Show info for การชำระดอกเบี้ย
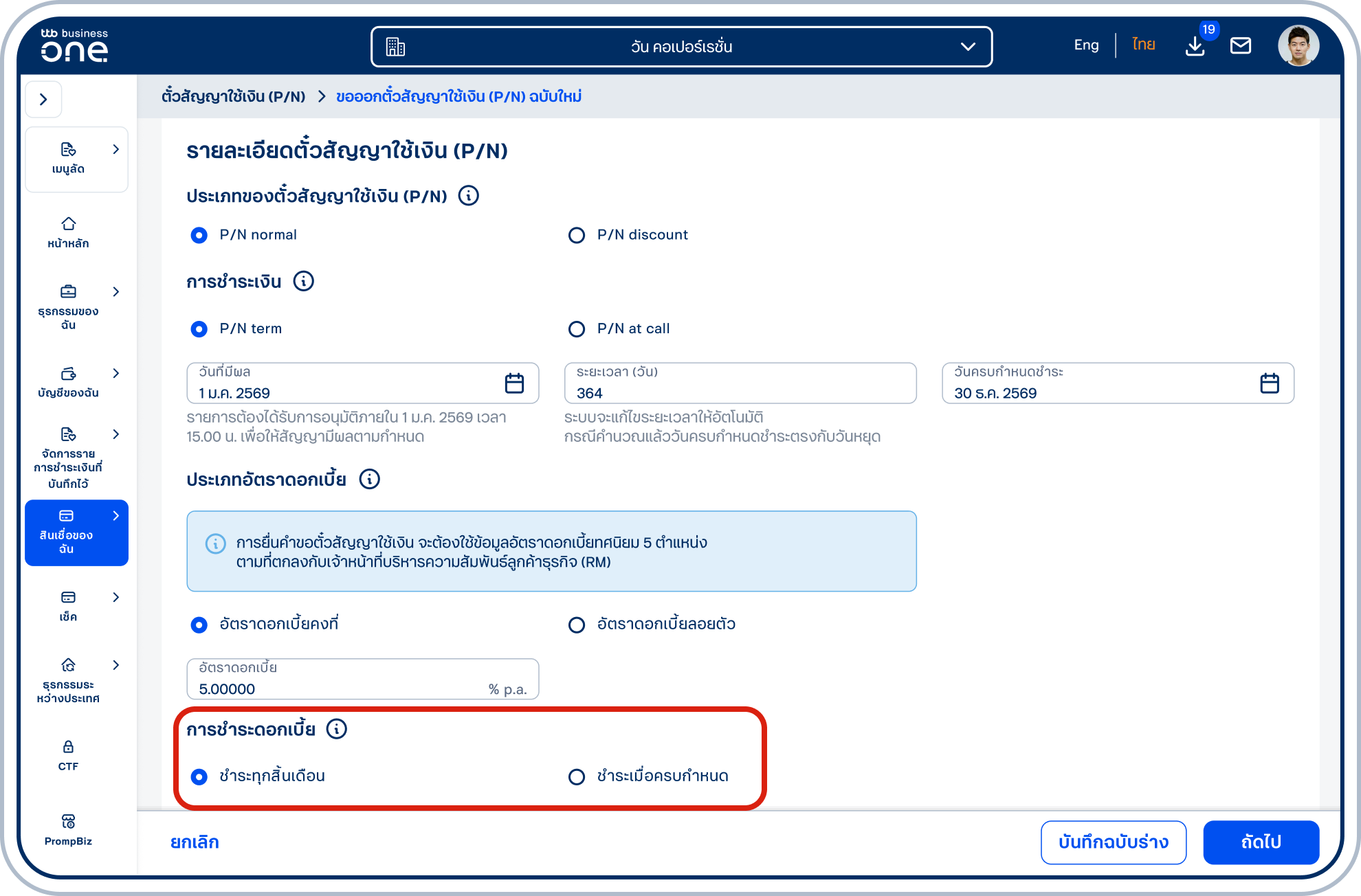Screen dimensions: 1361x896 coord(337,729)
